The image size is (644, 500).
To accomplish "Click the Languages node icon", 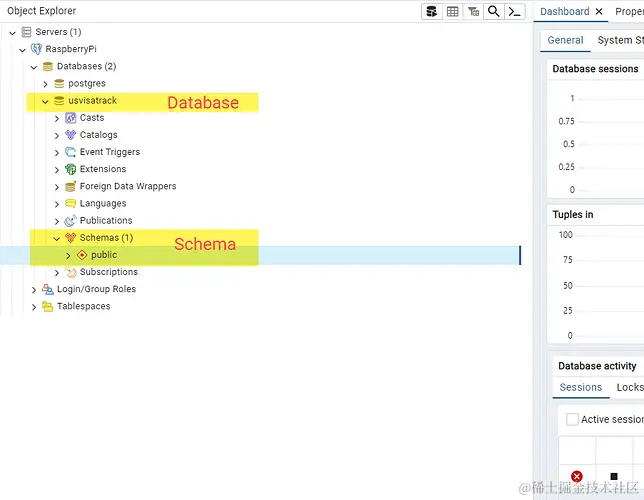I will pyautogui.click(x=71, y=203).
